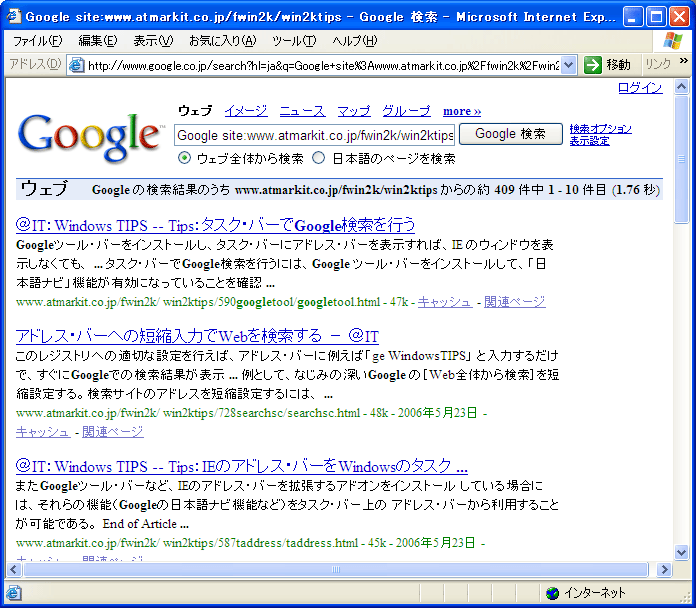
Task: Open 関連ページ link for googletool.html result
Action: pos(514,302)
